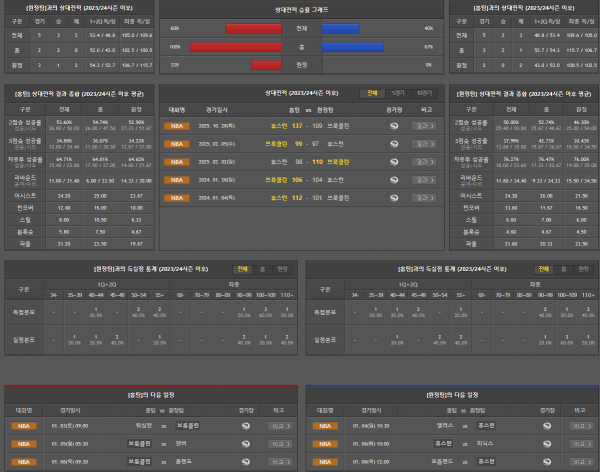This screenshot has height=472, width=600.
Task: Expand 비교 for away team's first upcoming game
Action: pyautogui.click(x=577, y=426)
